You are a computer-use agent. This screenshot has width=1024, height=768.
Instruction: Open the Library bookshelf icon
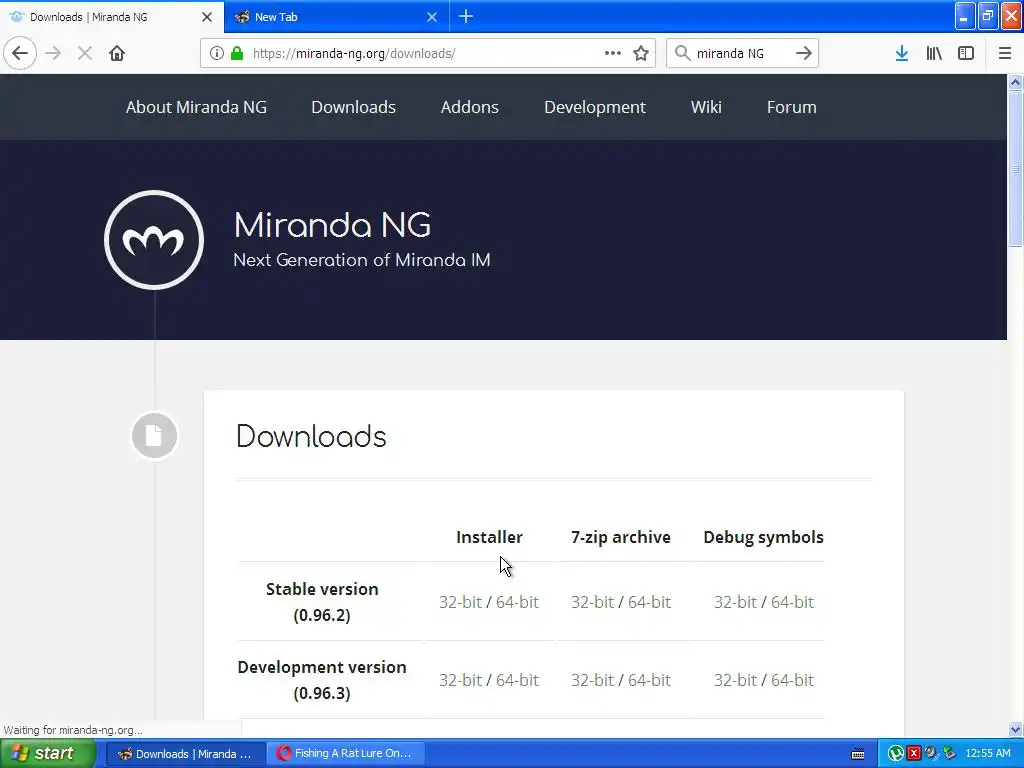[x=934, y=53]
